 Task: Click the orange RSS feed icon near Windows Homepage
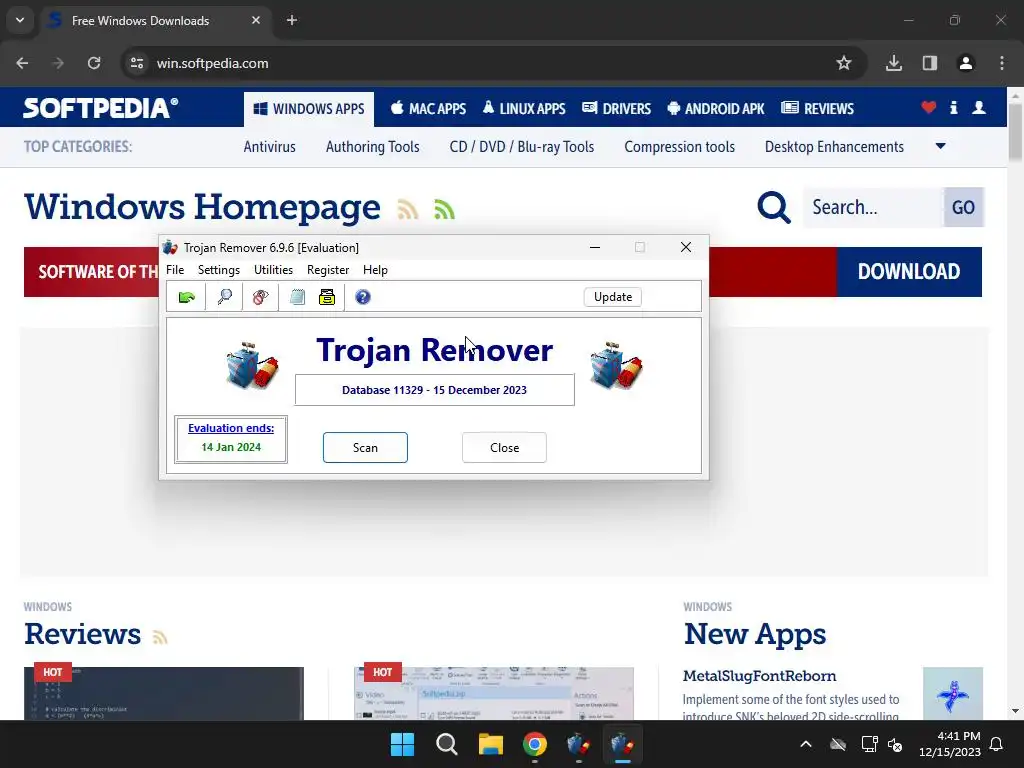(x=408, y=210)
